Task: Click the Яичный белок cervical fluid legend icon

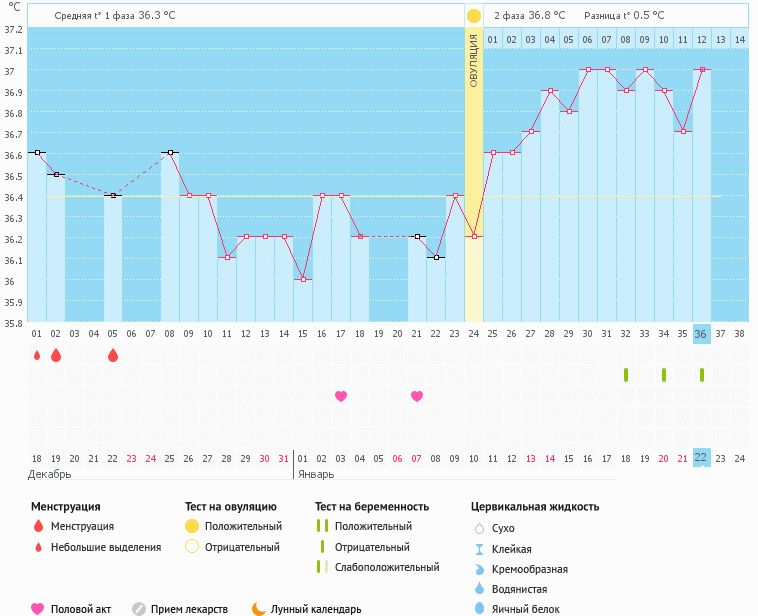Action: pyautogui.click(x=479, y=608)
